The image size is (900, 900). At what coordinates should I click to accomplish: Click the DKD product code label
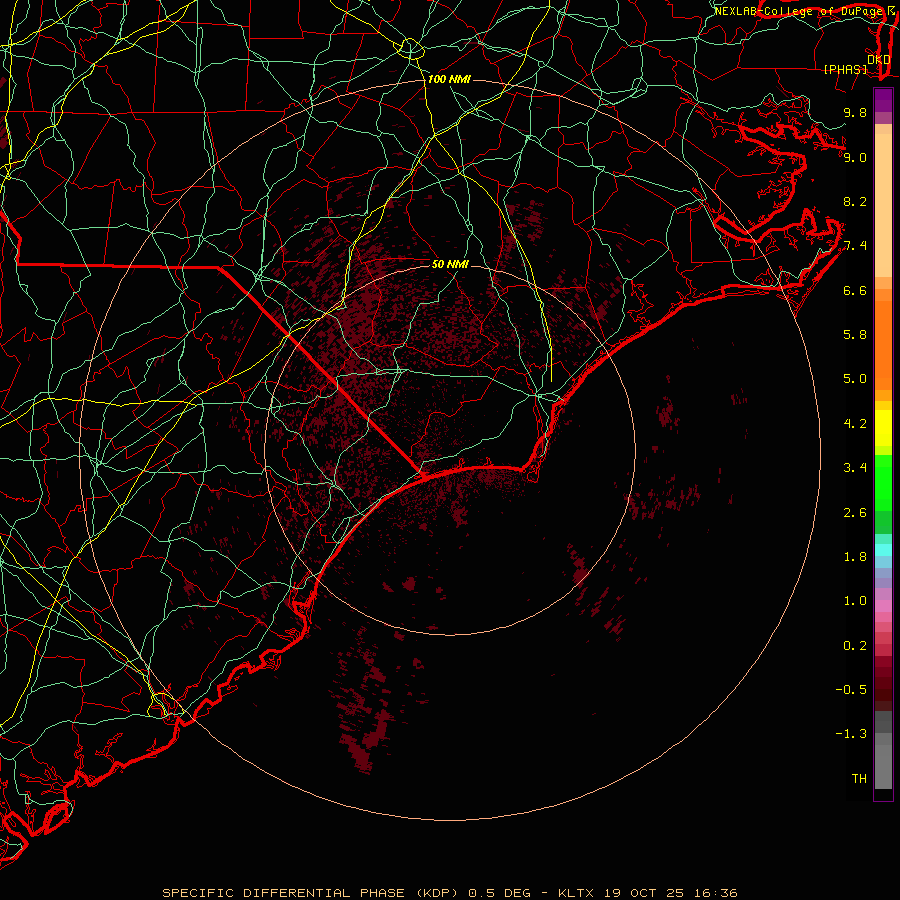point(878,59)
